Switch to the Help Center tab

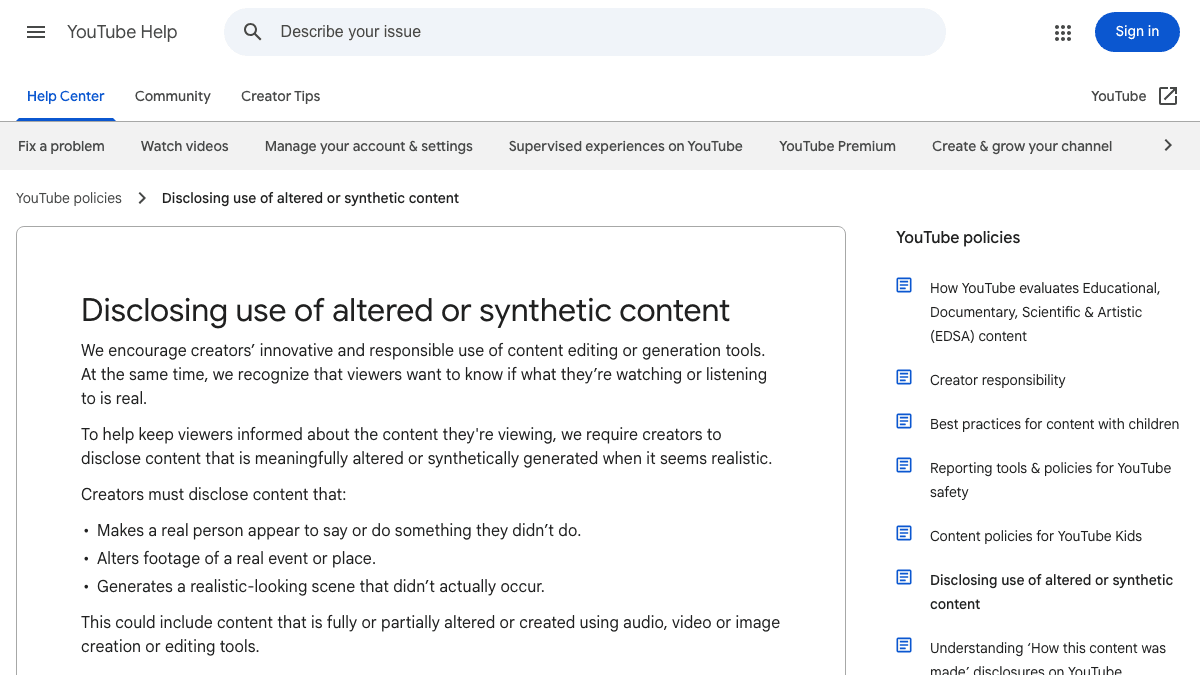[66, 96]
